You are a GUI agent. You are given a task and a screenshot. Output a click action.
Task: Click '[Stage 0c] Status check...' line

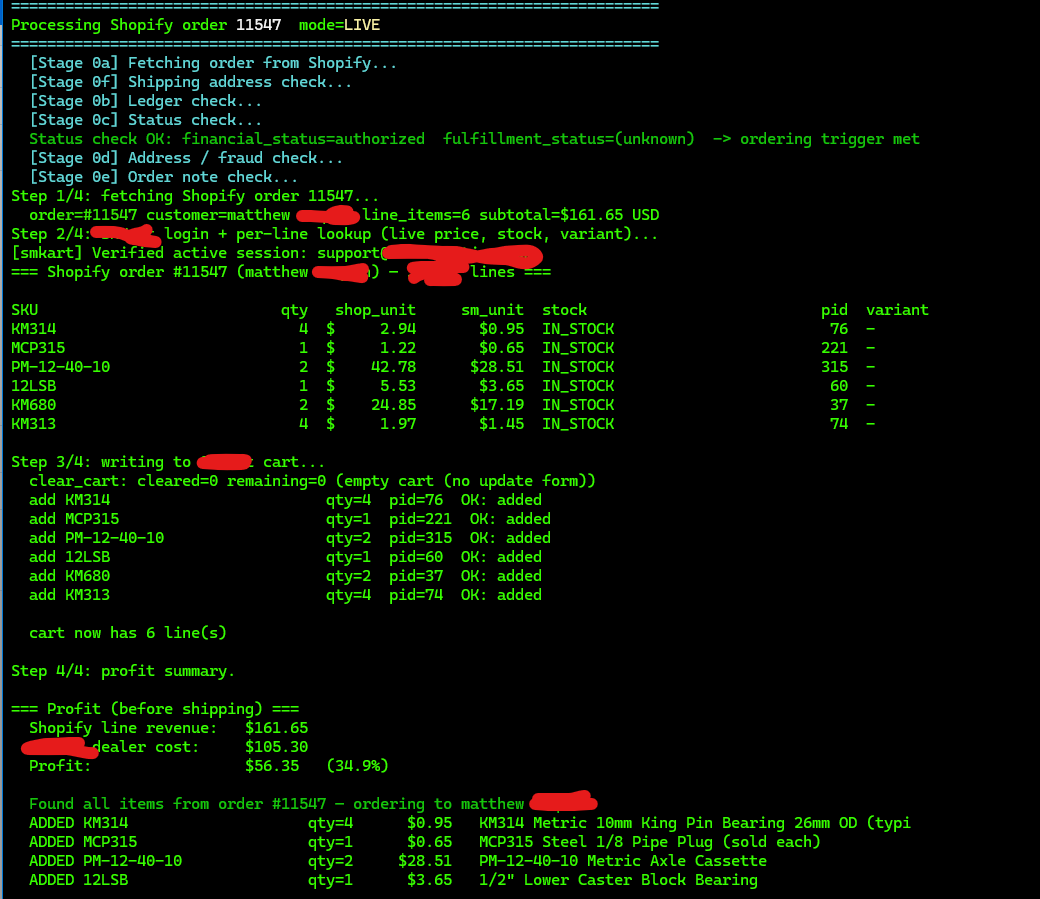click(x=145, y=120)
